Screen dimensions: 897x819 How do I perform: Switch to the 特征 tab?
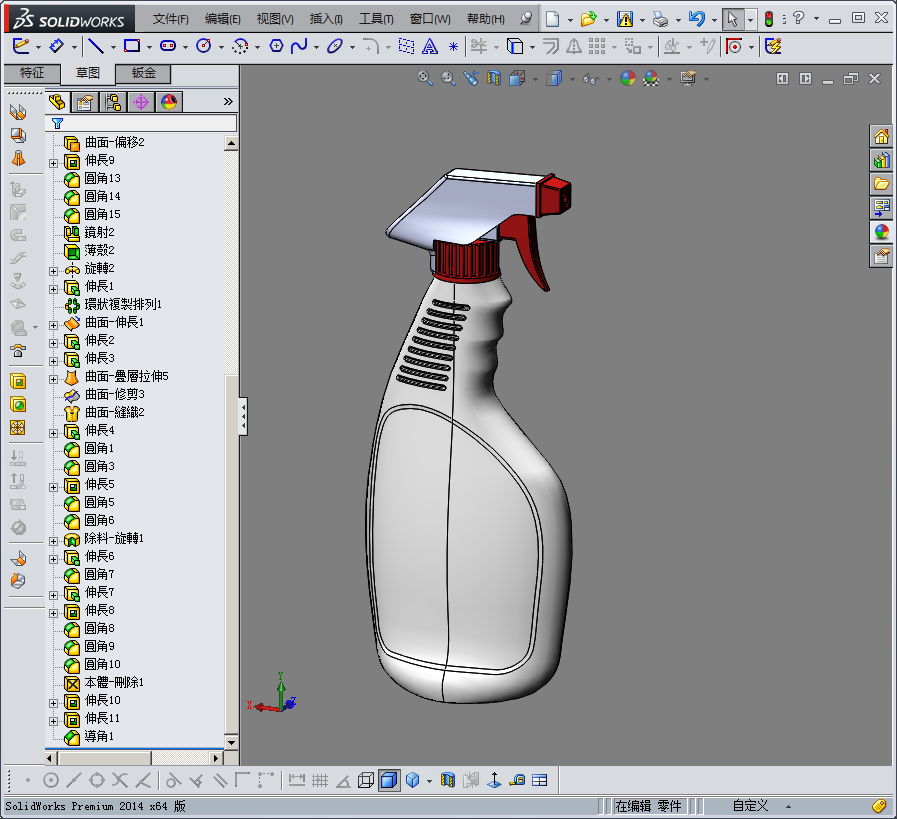click(32, 73)
